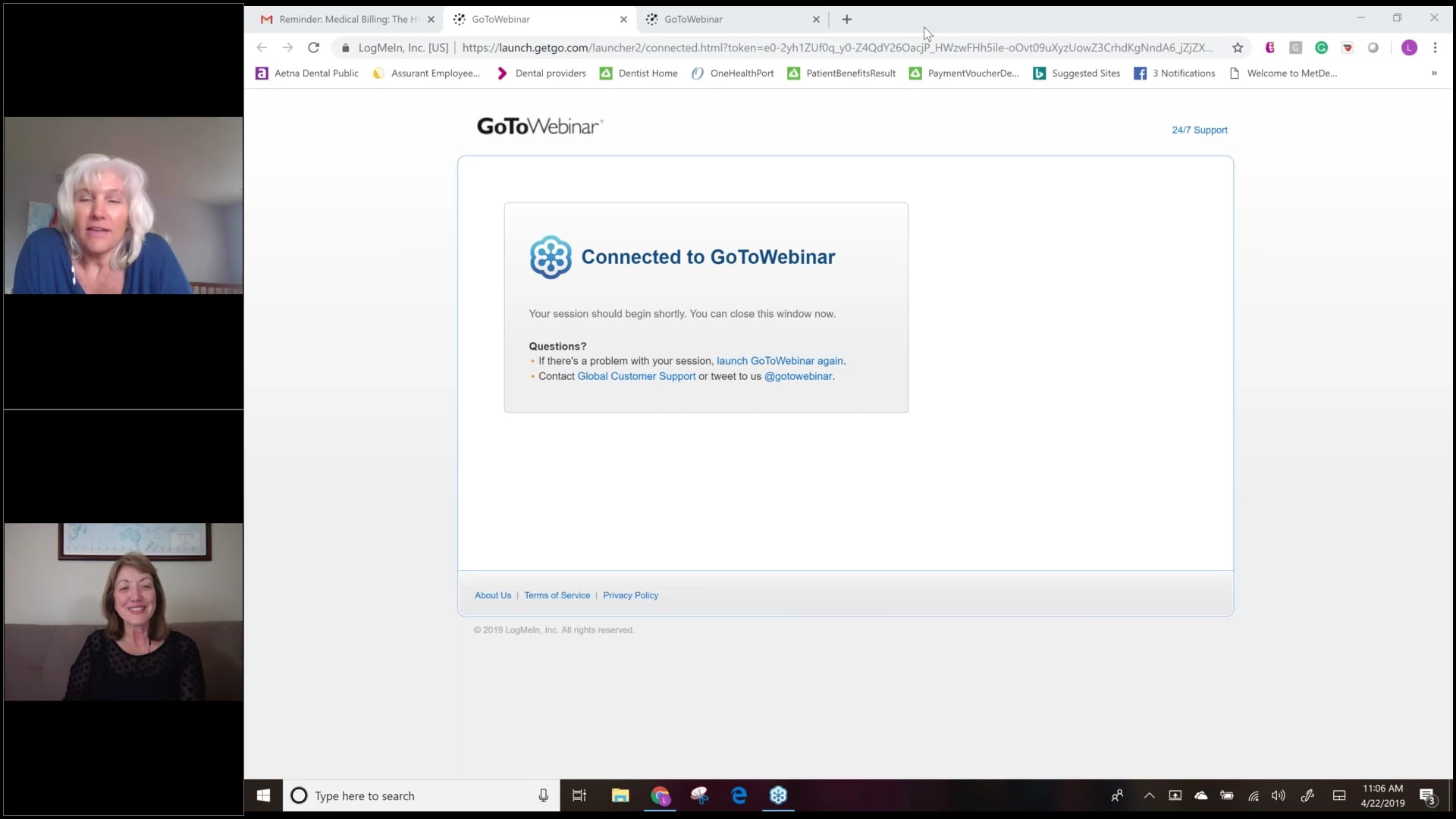Toggle the system volume speaker icon
Screen dimensions: 1456x819
(1278, 795)
